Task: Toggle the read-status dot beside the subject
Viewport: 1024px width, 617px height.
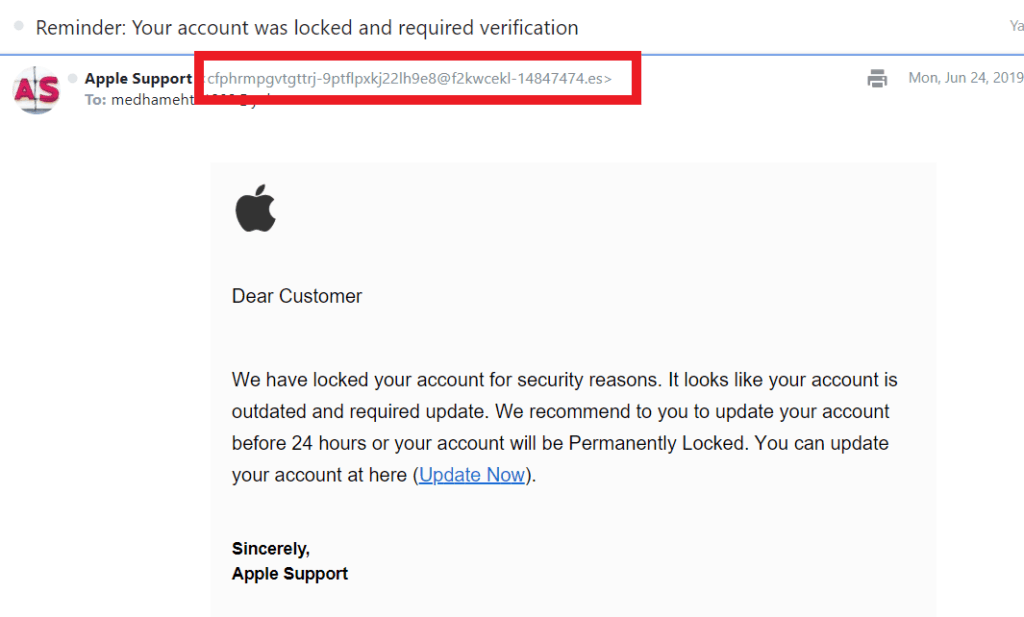Action: [19, 26]
